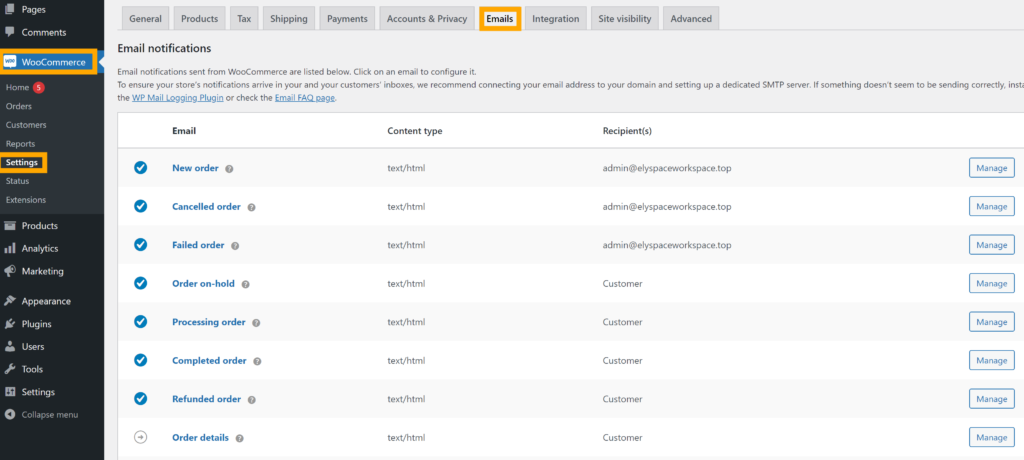1024x460 pixels.
Task: Switch to the Shipping settings tab
Action: pos(289,19)
